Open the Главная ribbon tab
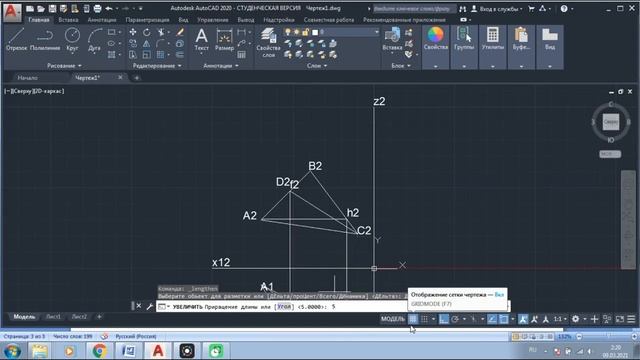640x360 pixels. [39, 20]
